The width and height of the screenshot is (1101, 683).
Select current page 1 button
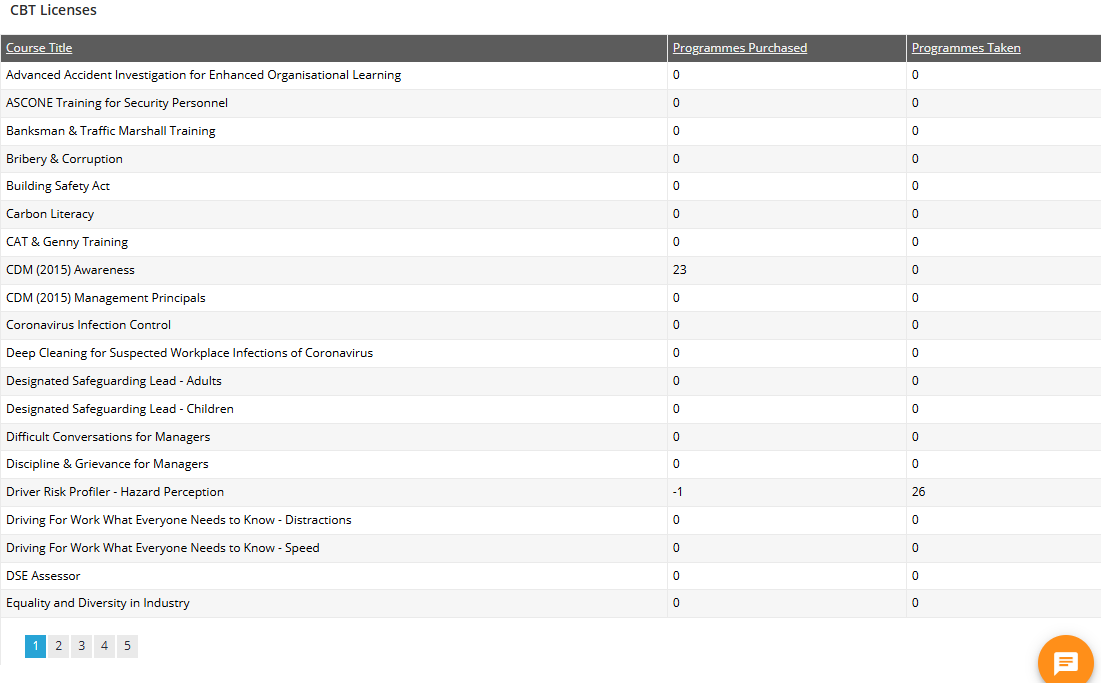(x=35, y=646)
